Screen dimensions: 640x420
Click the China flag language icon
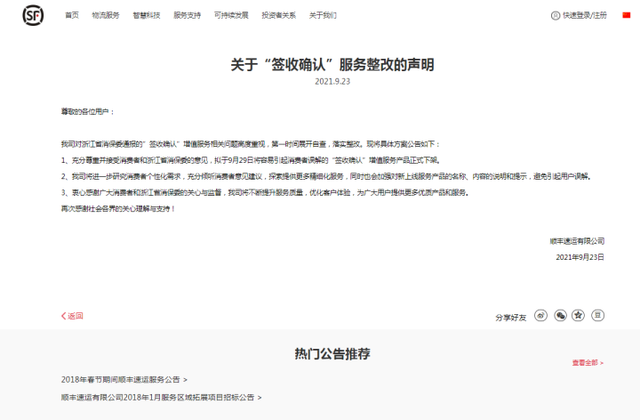pyautogui.click(x=627, y=15)
